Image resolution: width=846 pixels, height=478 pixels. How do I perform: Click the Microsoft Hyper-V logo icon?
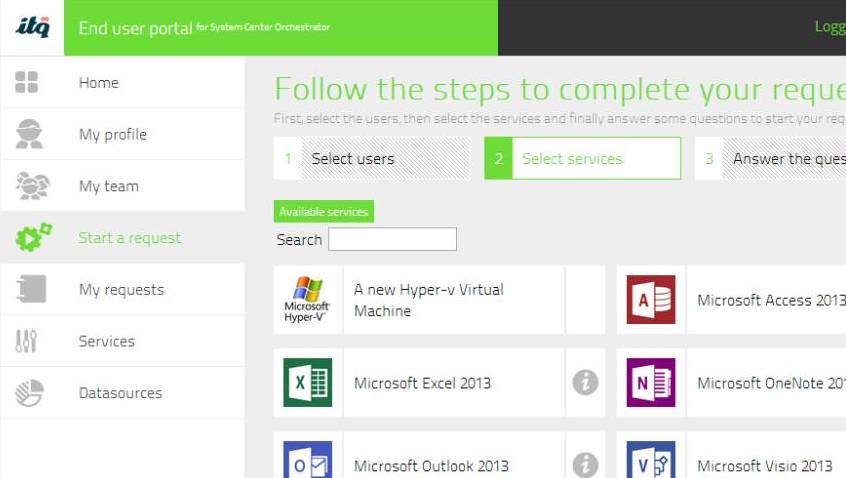click(308, 299)
